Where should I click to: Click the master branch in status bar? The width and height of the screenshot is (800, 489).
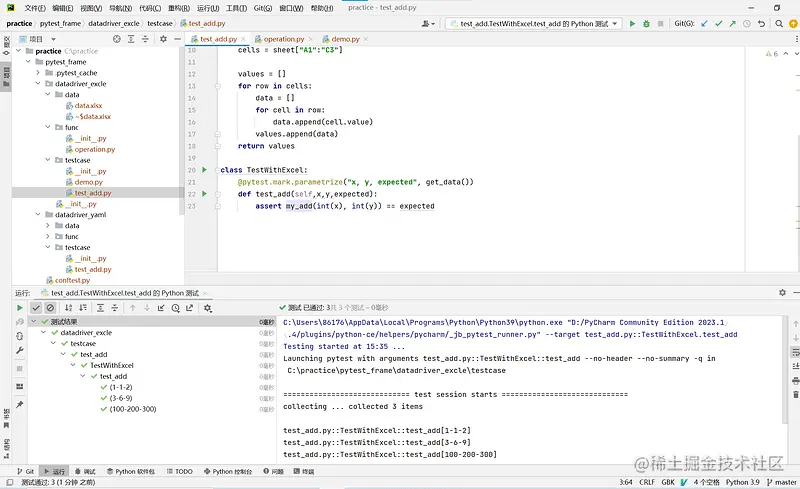(781, 482)
